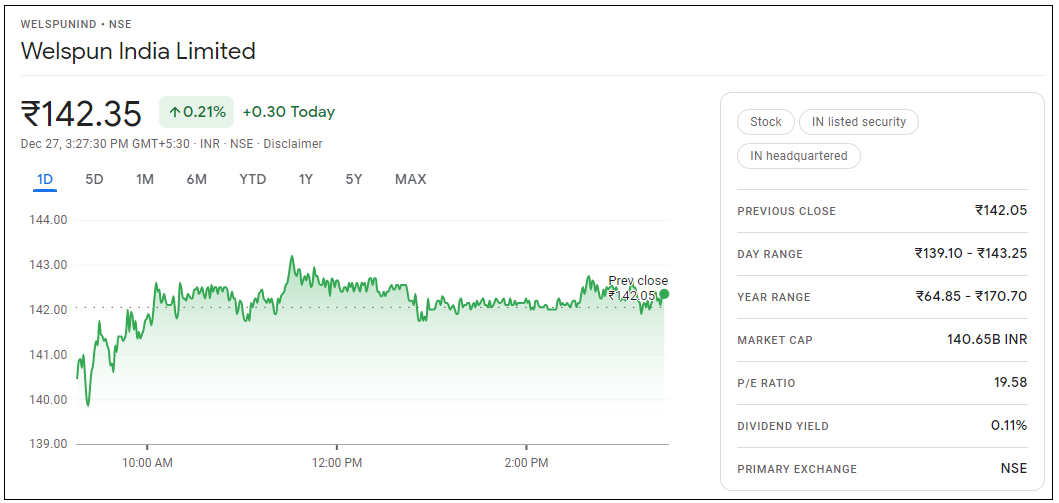The width and height of the screenshot is (1059, 503).
Task: Click the Stock tag chip
Action: coord(766,122)
